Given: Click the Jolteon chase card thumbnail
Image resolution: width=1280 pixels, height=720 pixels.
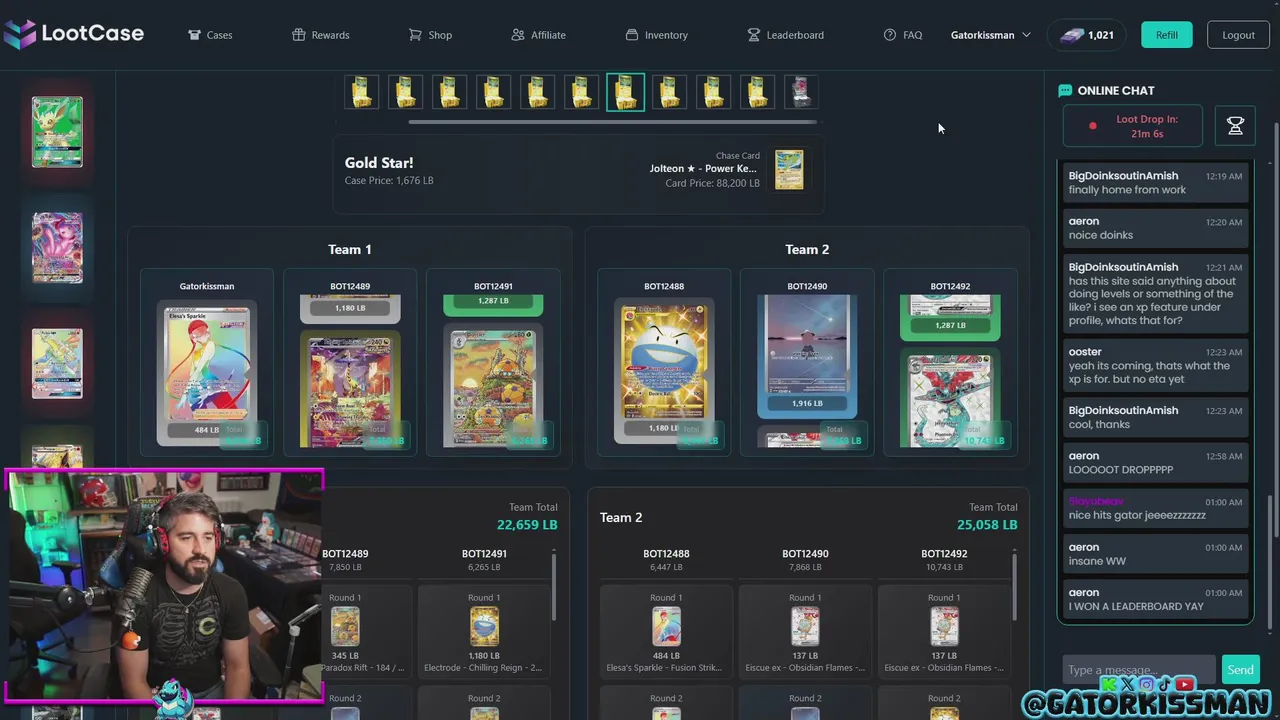Looking at the screenshot, I should pos(789,170).
